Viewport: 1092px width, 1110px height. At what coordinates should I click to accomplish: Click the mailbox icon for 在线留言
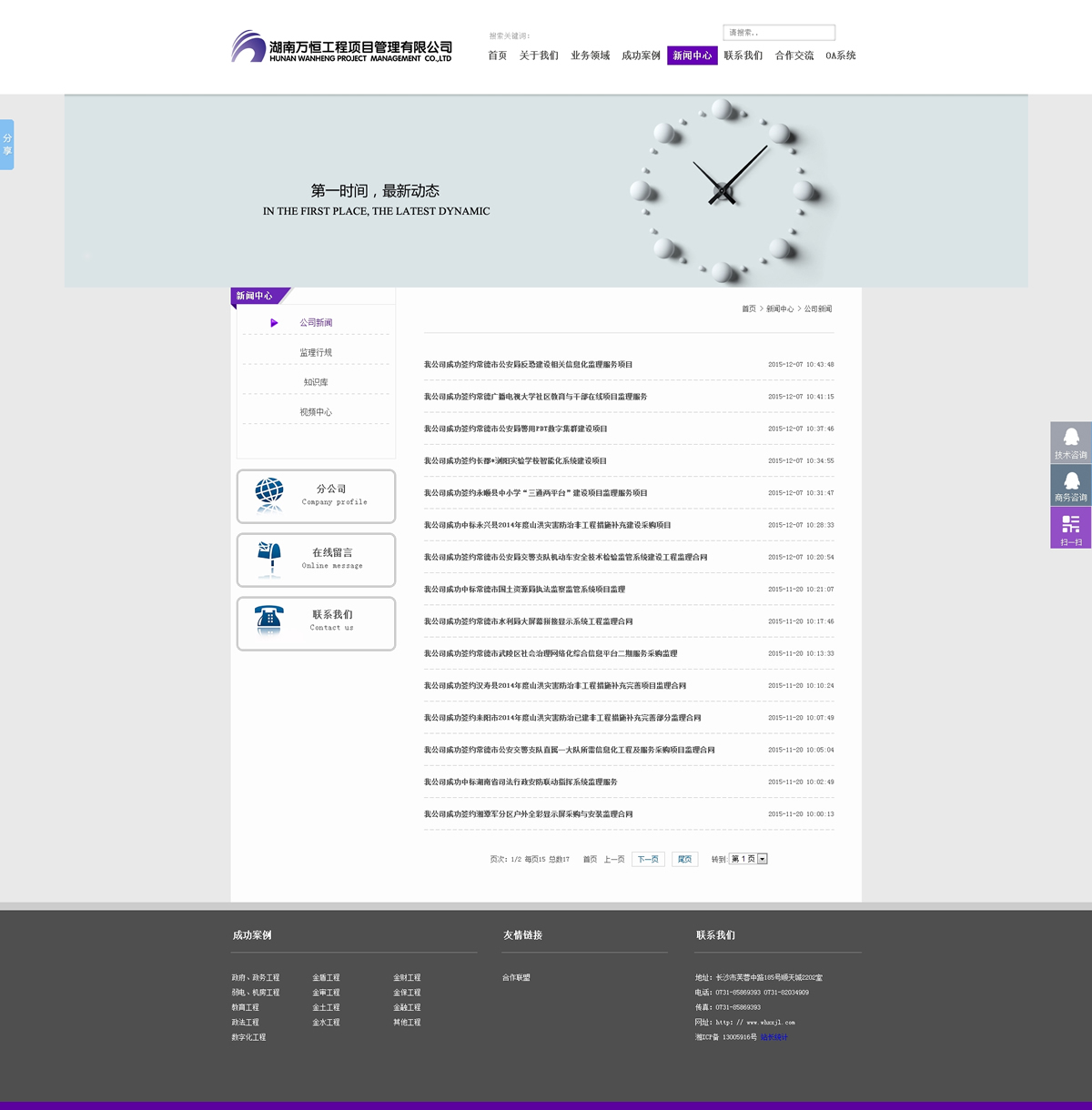click(x=269, y=559)
